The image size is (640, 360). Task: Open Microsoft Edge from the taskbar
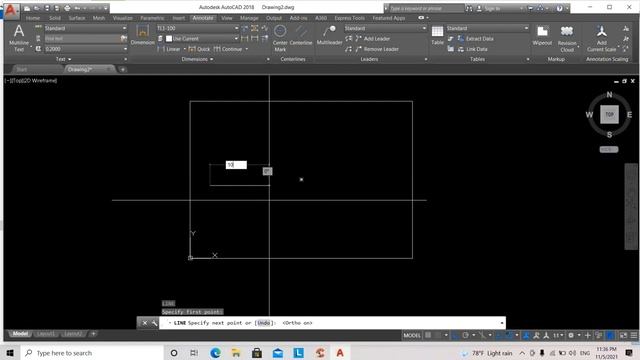(x=215, y=353)
